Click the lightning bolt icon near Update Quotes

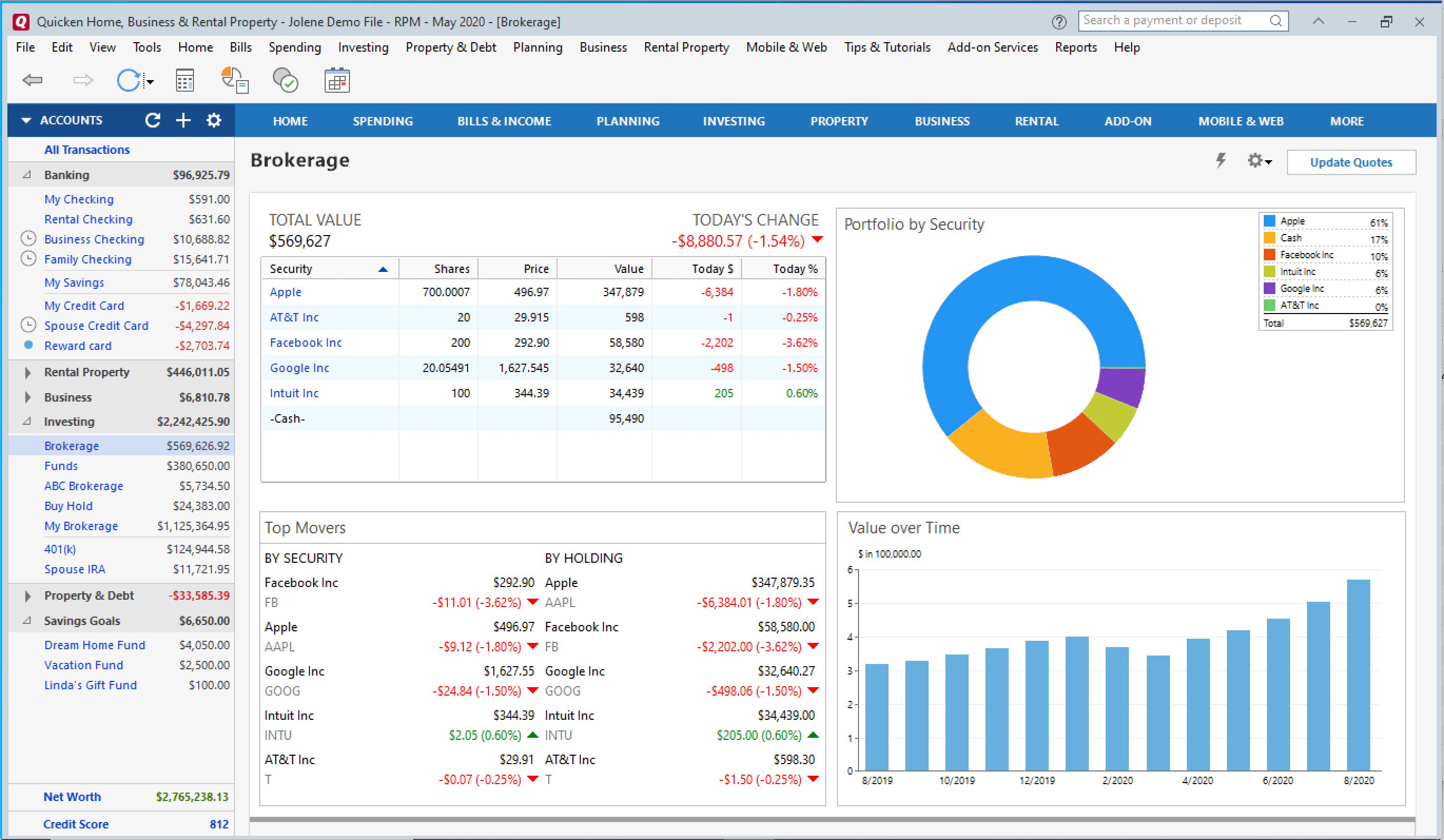pyautogui.click(x=1221, y=160)
